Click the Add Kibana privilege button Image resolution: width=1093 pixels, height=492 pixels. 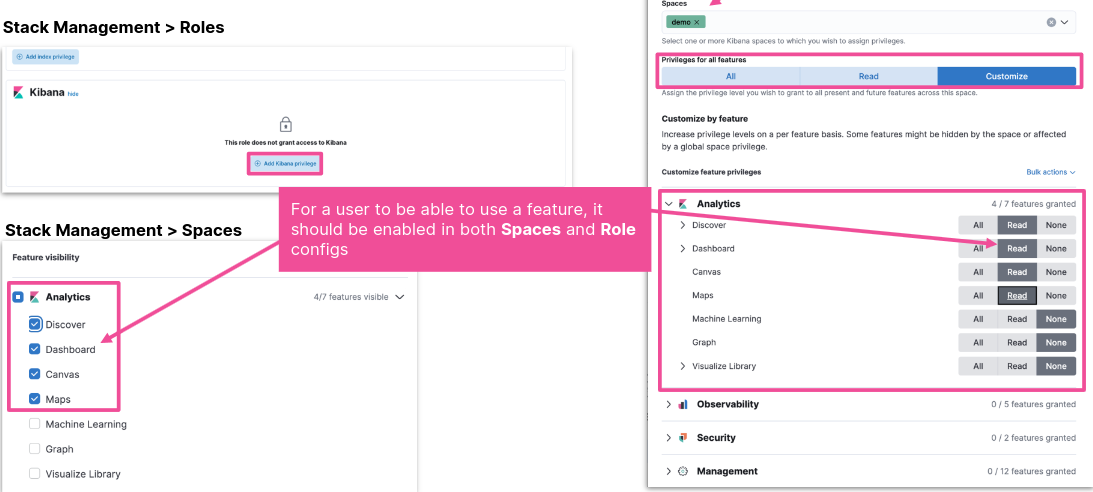285,163
